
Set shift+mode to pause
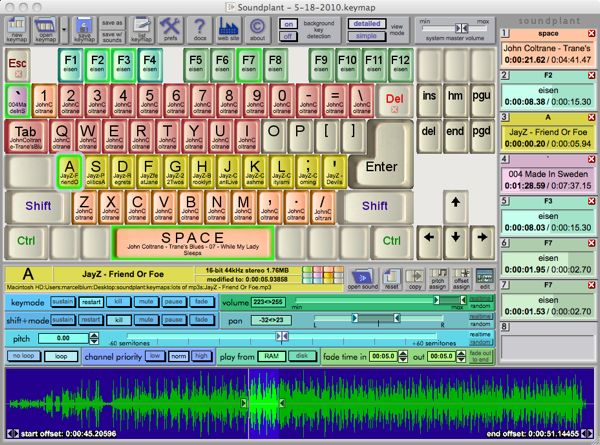click(173, 319)
